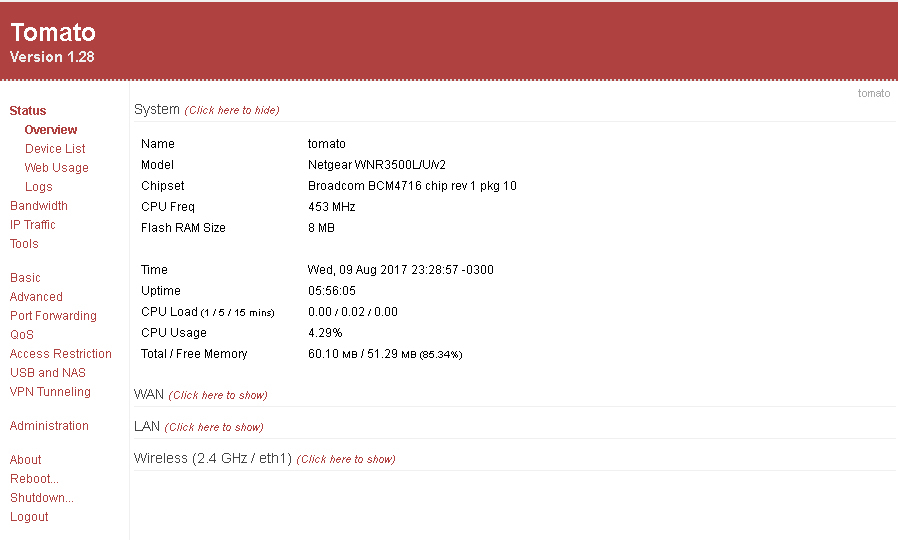
Task: Open Logs page
Action: tap(38, 186)
